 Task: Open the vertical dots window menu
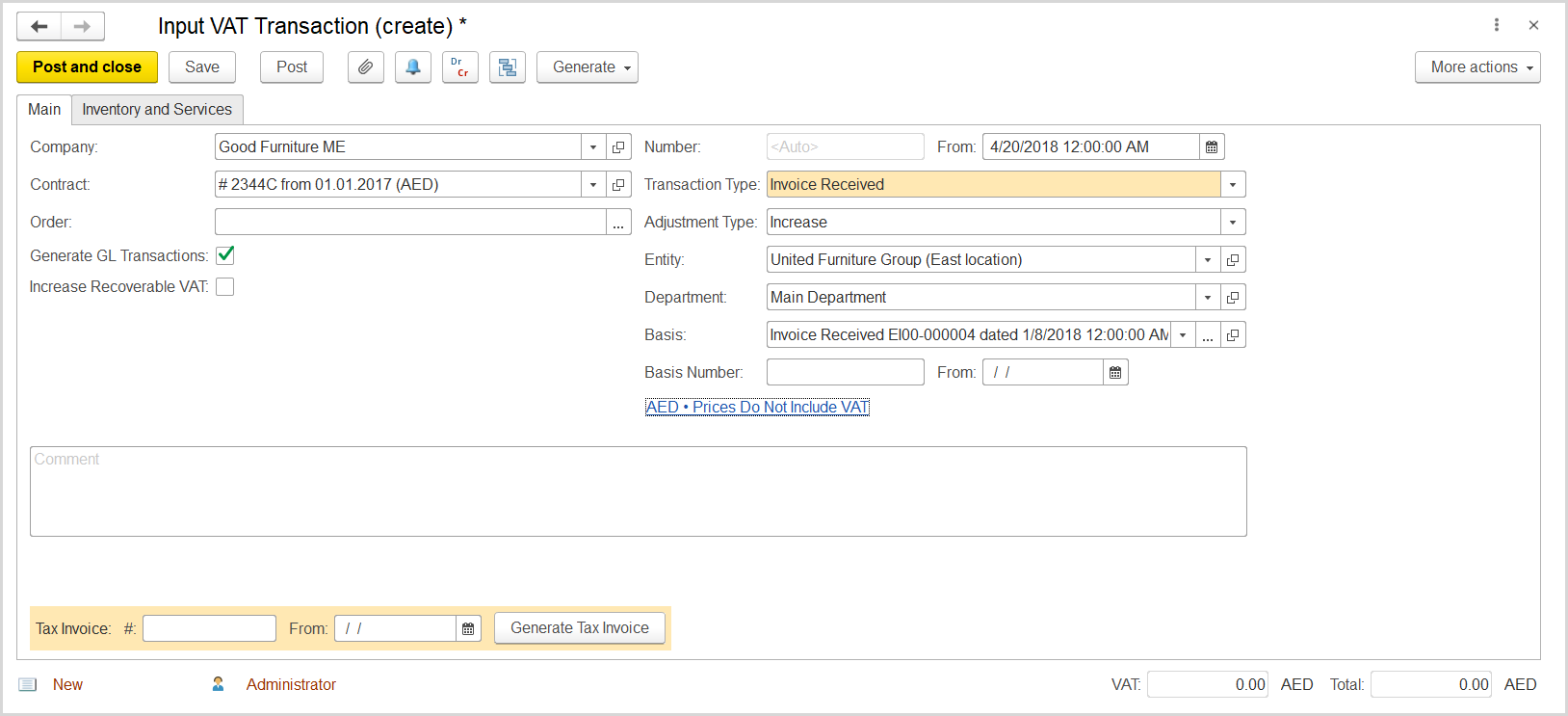(1497, 25)
